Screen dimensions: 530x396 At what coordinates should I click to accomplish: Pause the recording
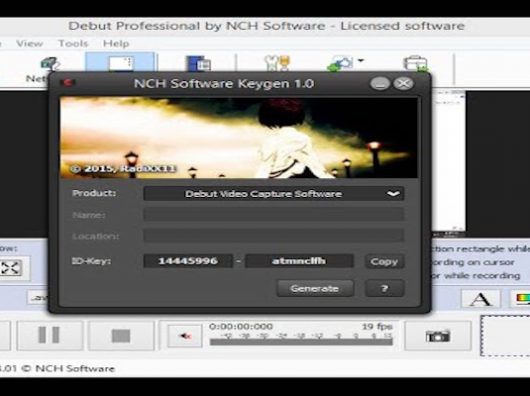(x=49, y=335)
